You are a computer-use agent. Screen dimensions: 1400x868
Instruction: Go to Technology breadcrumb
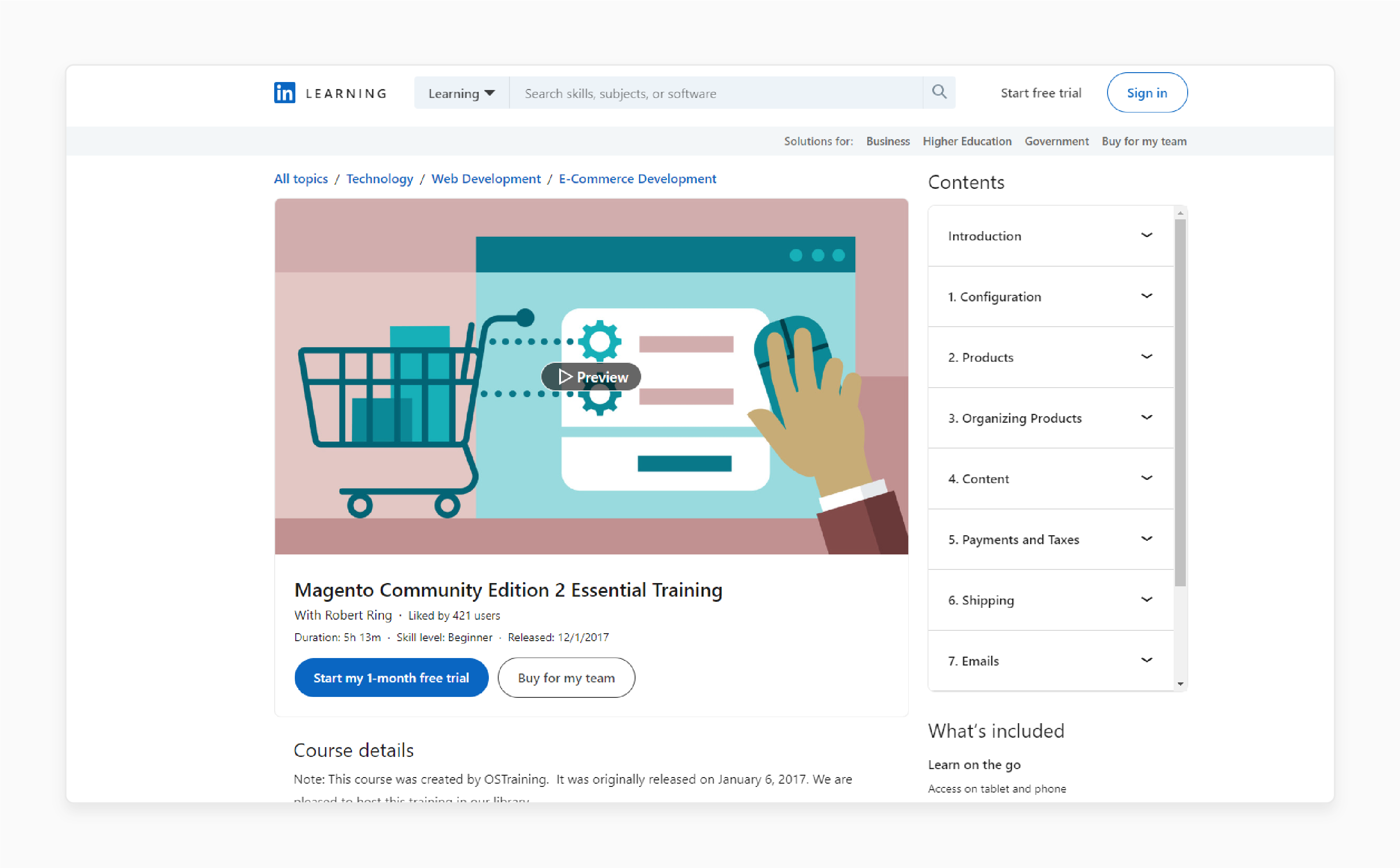(x=380, y=179)
